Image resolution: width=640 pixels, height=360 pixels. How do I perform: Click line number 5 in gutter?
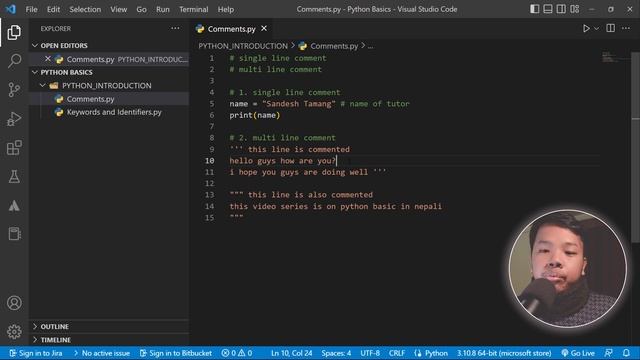point(211,104)
